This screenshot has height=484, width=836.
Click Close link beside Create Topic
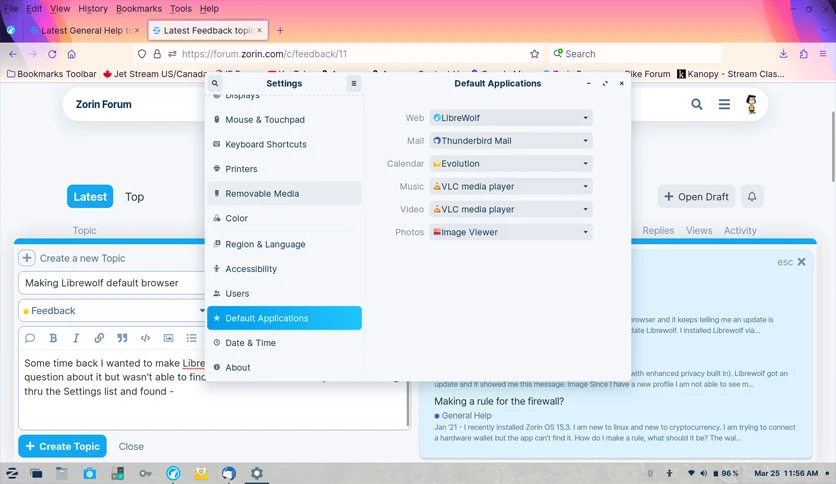[x=131, y=447]
